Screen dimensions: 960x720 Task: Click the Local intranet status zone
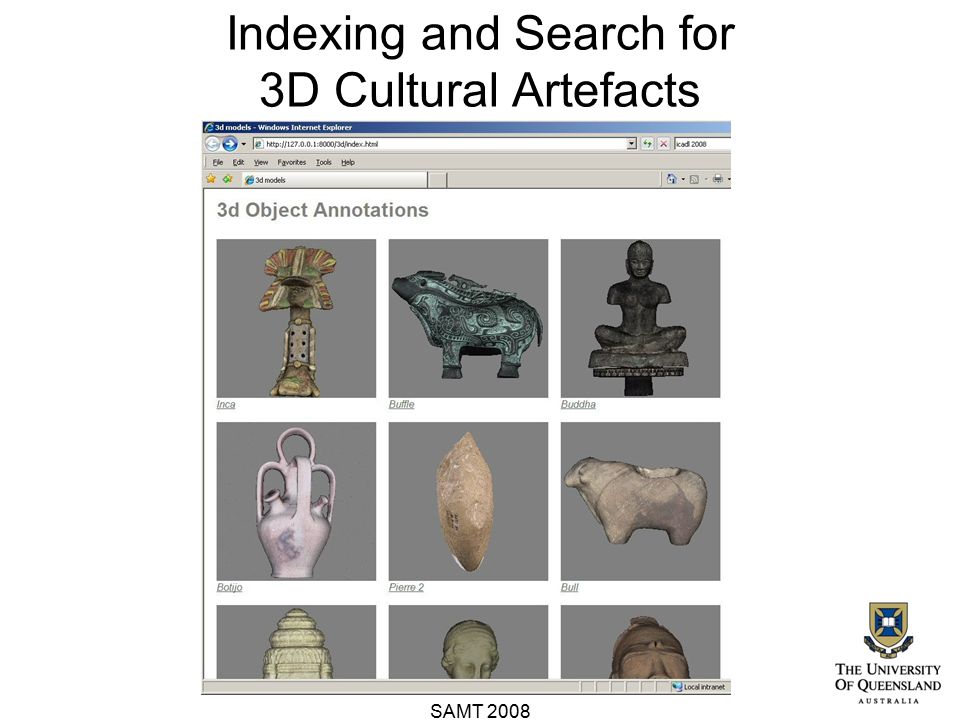[699, 687]
